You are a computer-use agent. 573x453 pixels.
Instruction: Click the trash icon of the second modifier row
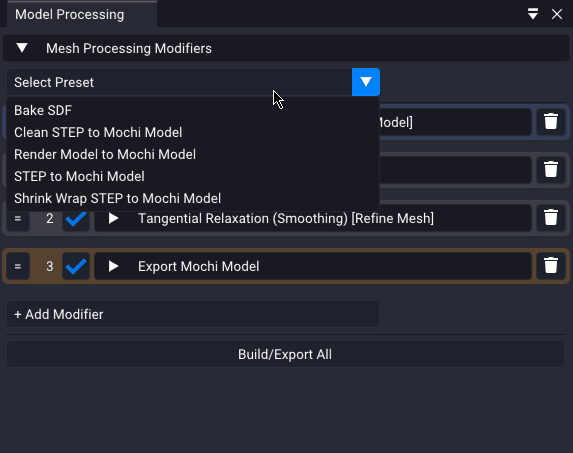pos(551,170)
